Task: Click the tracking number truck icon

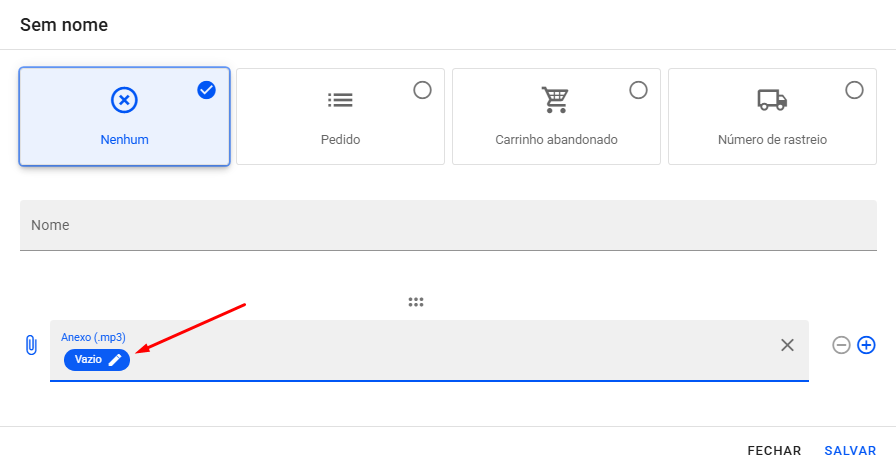Action: click(771, 100)
